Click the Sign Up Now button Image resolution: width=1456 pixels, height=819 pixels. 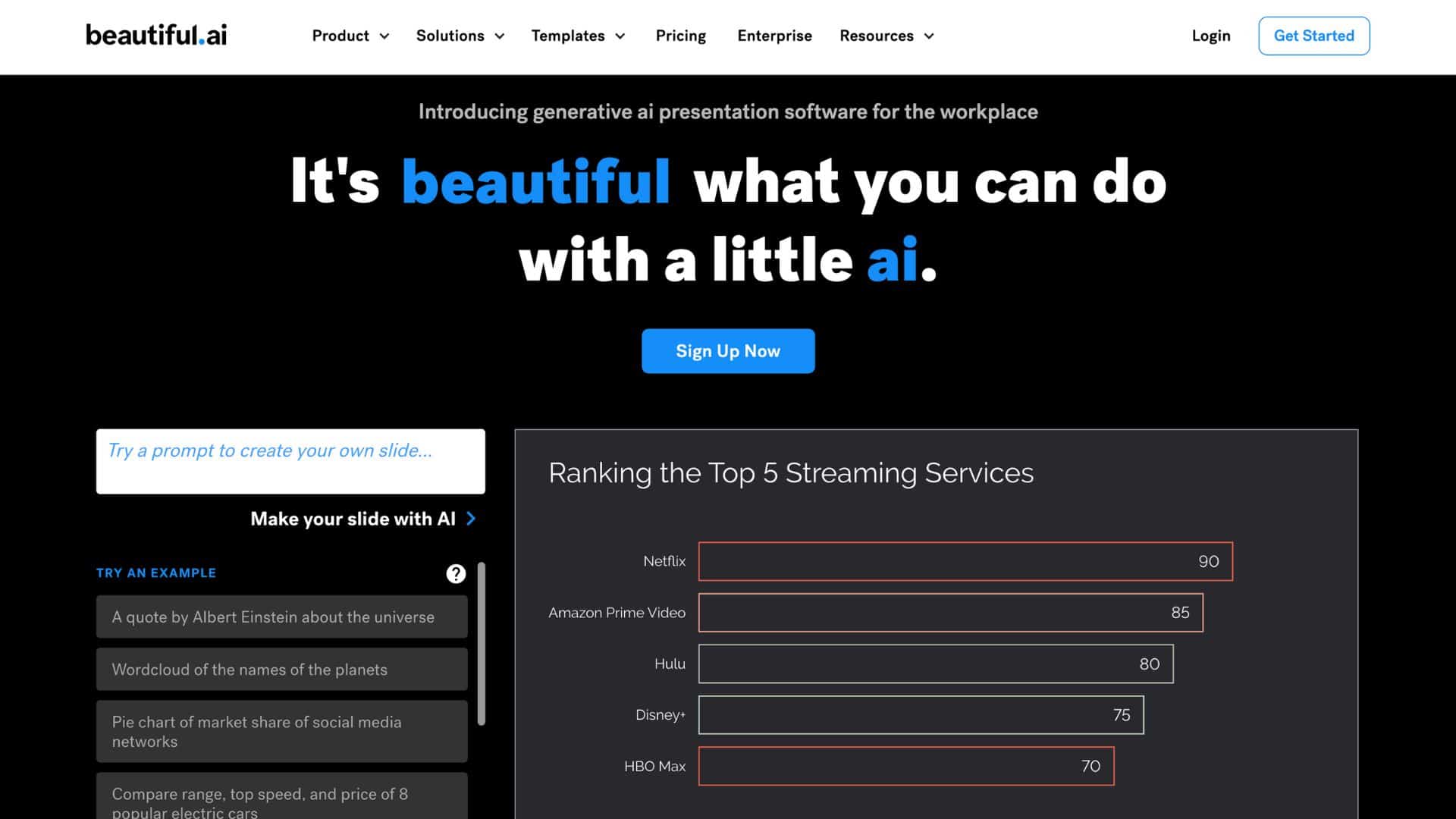728,351
